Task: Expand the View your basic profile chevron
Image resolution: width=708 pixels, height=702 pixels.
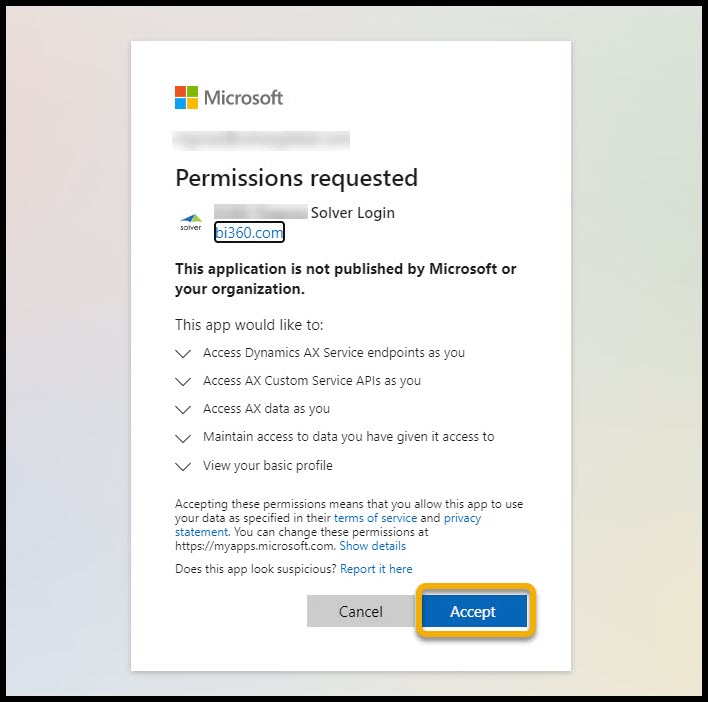Action: [x=182, y=466]
